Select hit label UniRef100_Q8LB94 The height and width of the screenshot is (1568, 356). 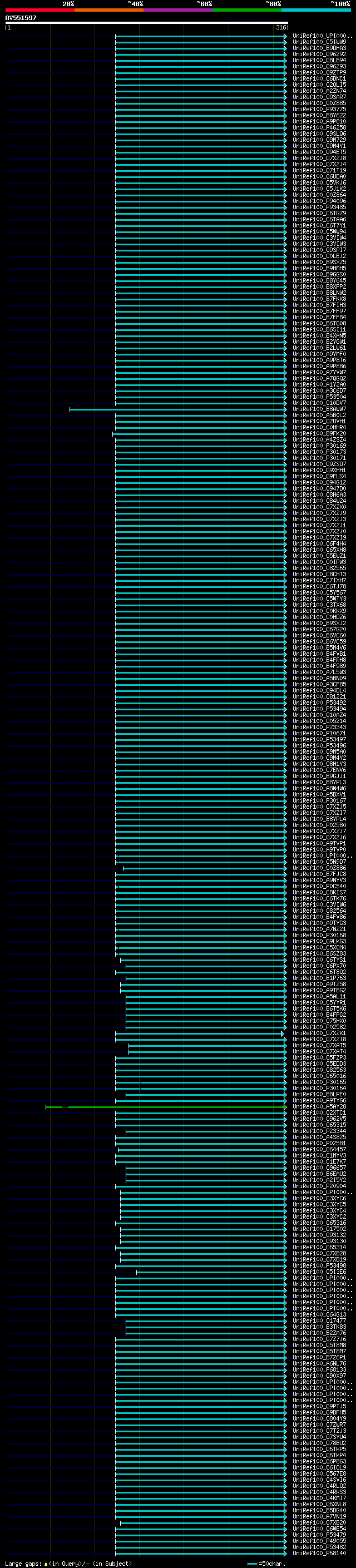(319, 60)
